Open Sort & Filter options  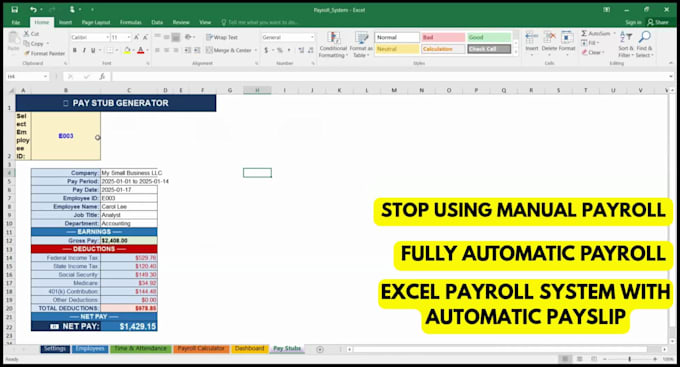pyautogui.click(x=626, y=44)
